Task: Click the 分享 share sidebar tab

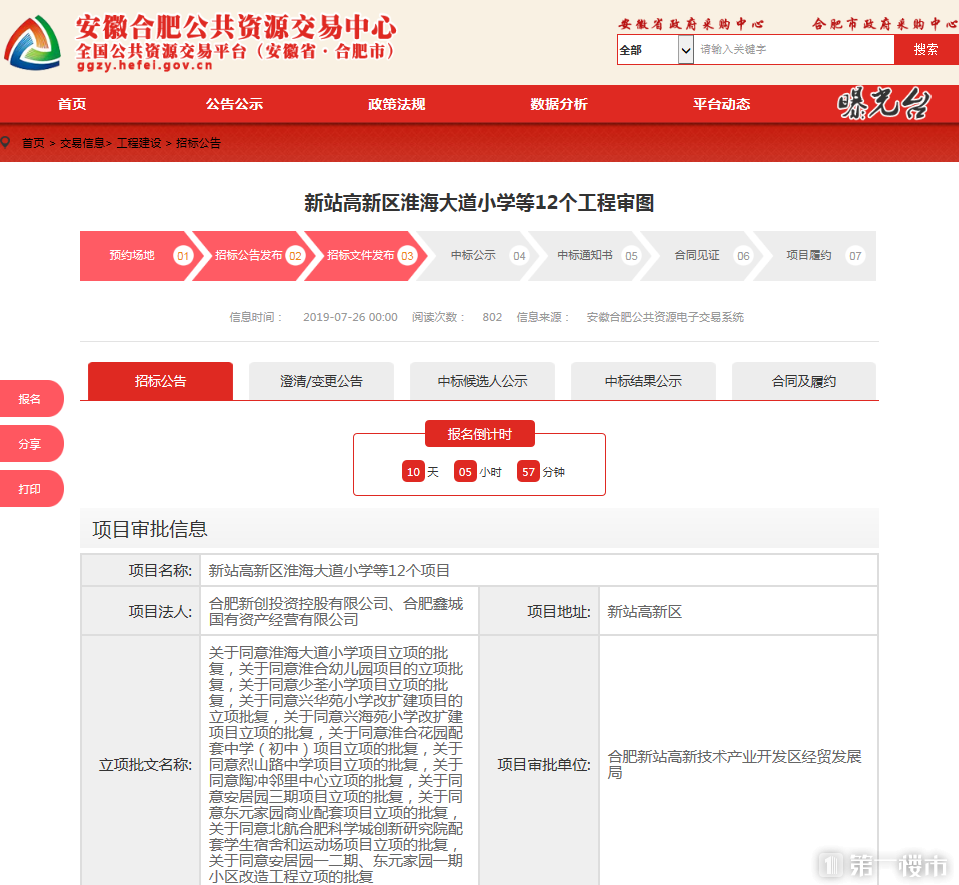Action: (28, 443)
